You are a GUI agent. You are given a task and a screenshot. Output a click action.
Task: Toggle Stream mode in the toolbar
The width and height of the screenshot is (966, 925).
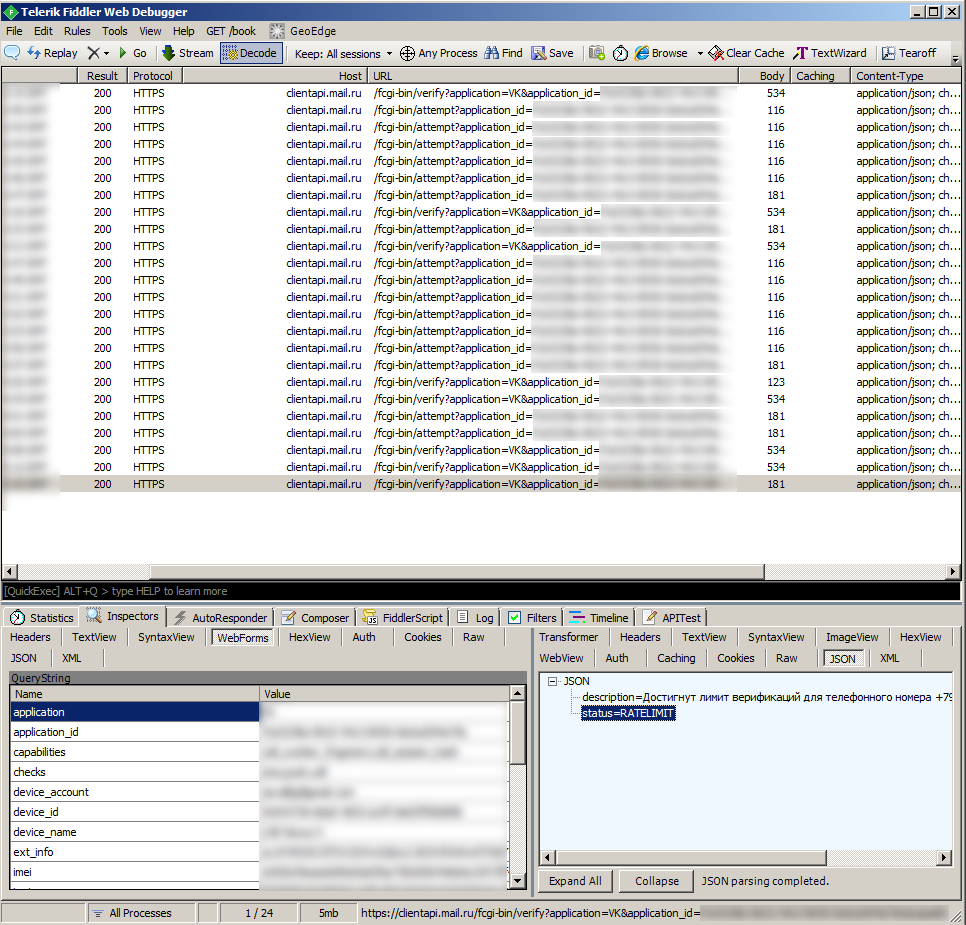point(188,53)
